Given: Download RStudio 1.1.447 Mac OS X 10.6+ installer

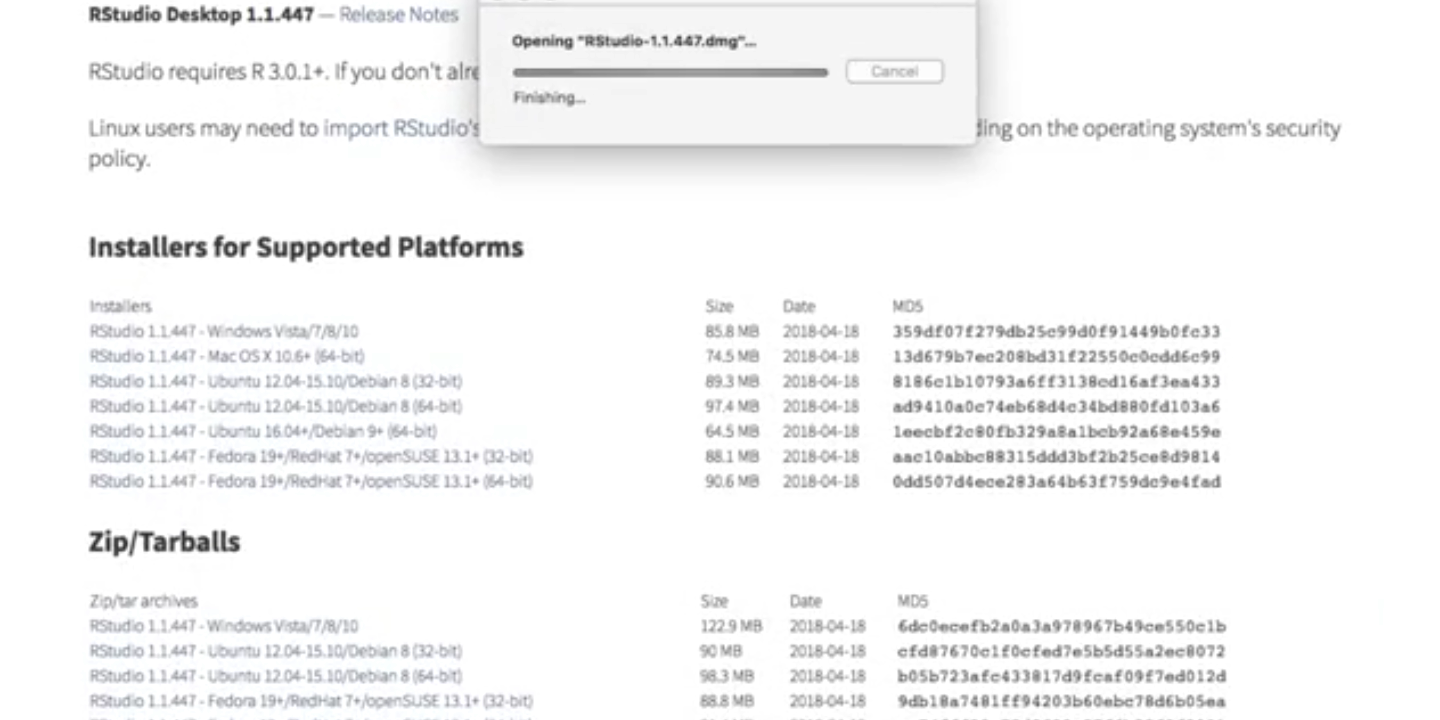Looking at the screenshot, I should tap(227, 356).
